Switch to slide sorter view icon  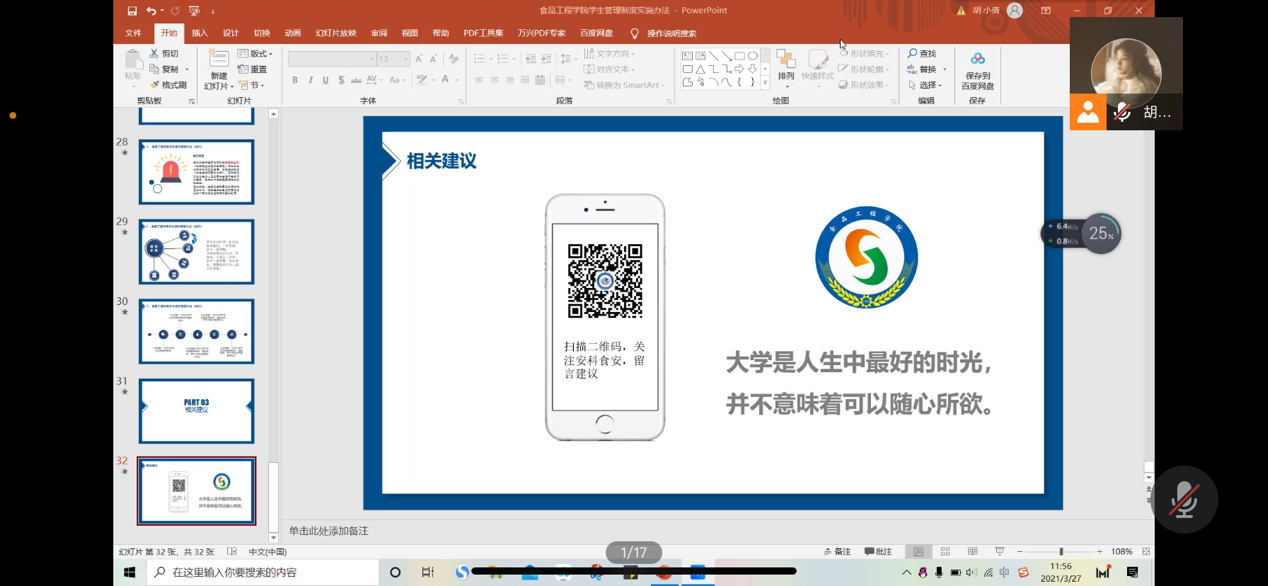pyautogui.click(x=945, y=552)
